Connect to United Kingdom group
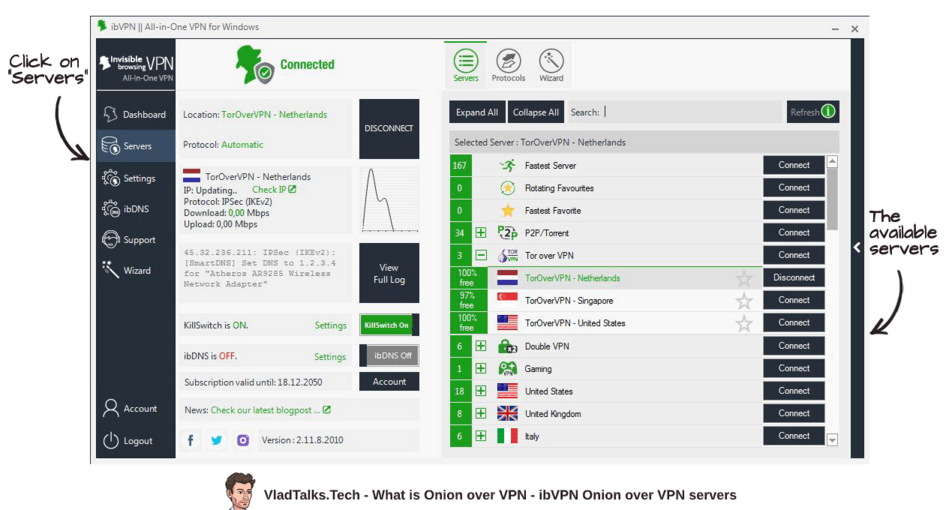The width and height of the screenshot is (946, 510). click(x=793, y=413)
